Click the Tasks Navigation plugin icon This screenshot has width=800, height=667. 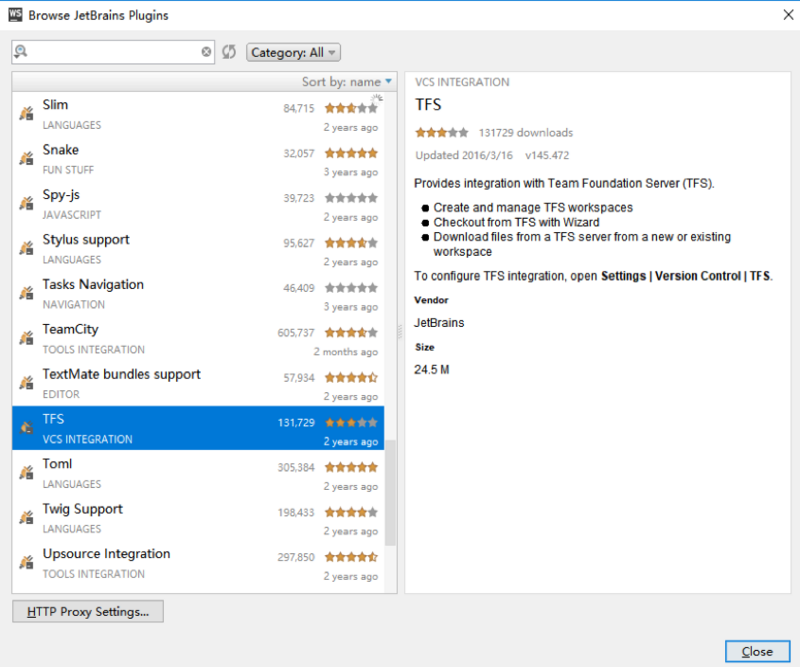(x=27, y=293)
